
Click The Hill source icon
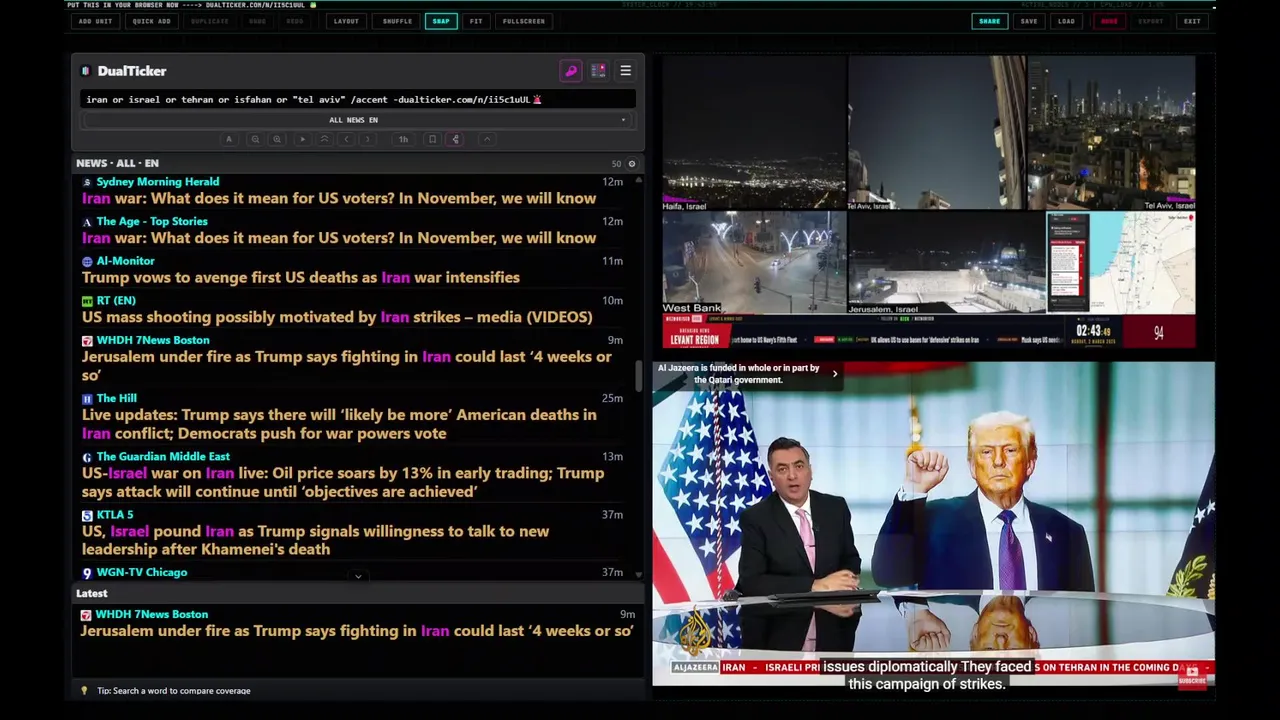[x=87, y=398]
